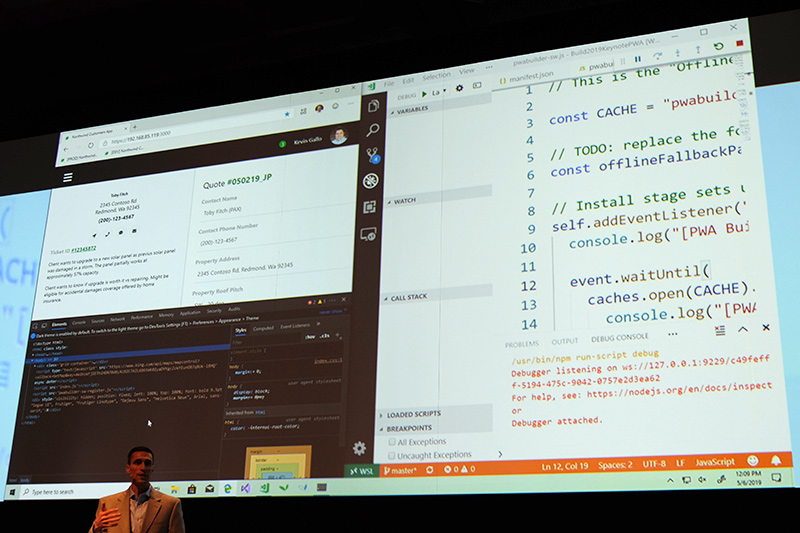Open Remote Explorer icon in the activity bar
800x533 pixels.
[368, 235]
